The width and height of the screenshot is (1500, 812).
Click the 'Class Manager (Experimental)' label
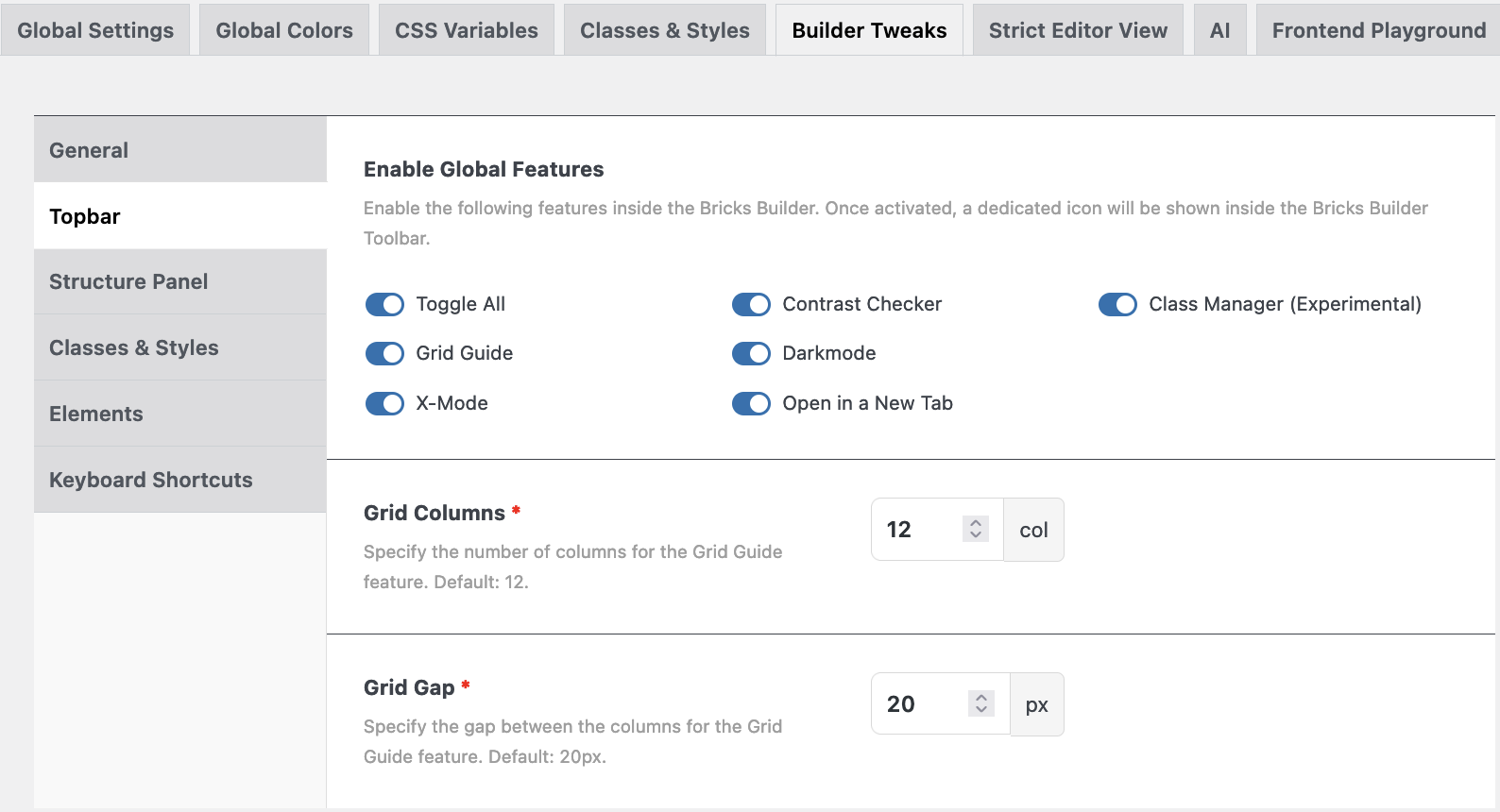click(1285, 304)
